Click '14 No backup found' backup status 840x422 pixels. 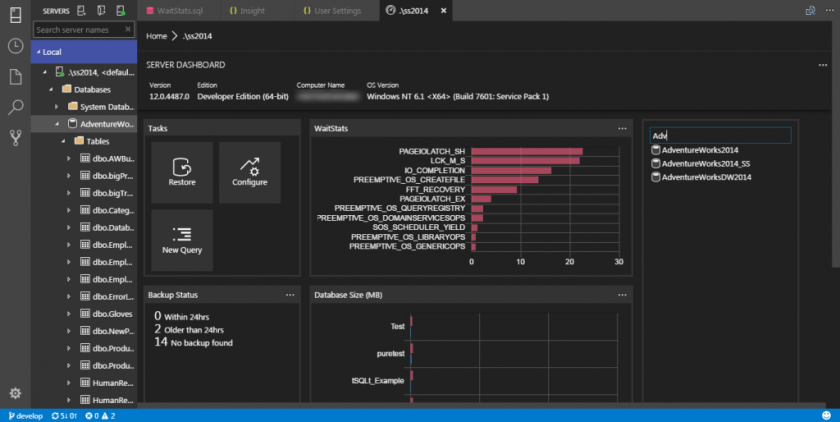click(x=193, y=342)
